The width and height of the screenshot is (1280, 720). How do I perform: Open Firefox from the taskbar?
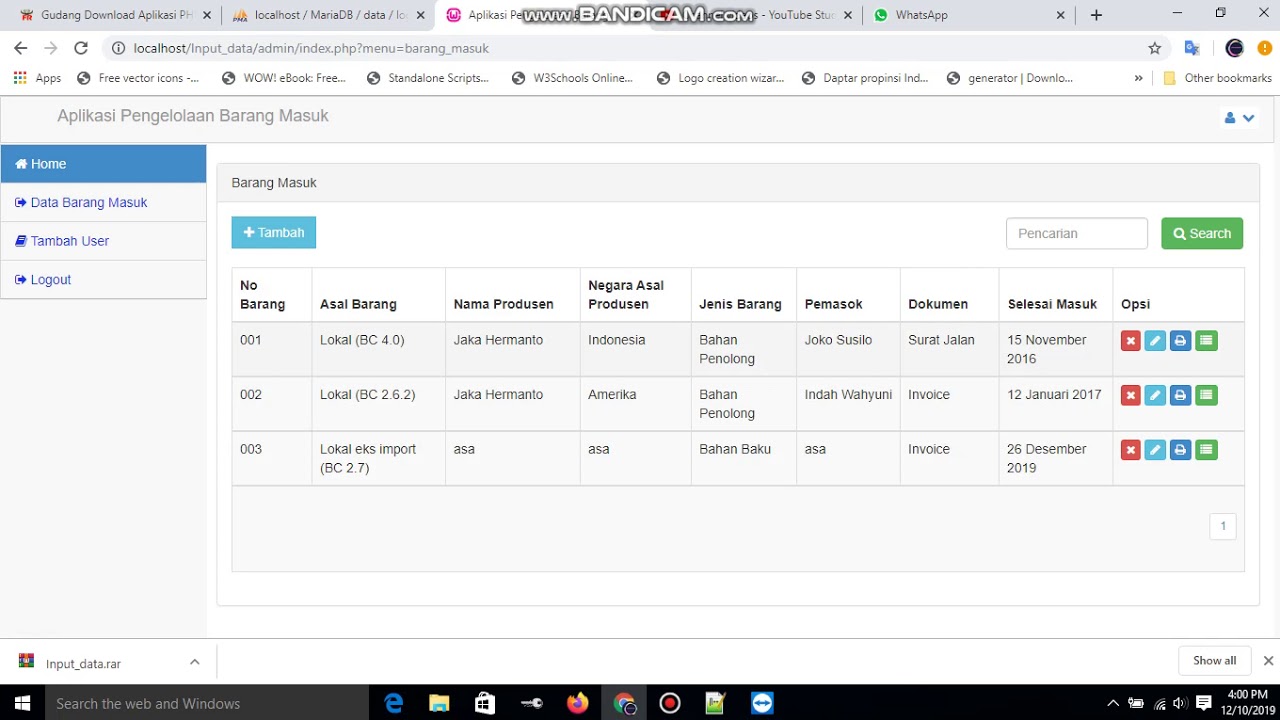pos(577,703)
